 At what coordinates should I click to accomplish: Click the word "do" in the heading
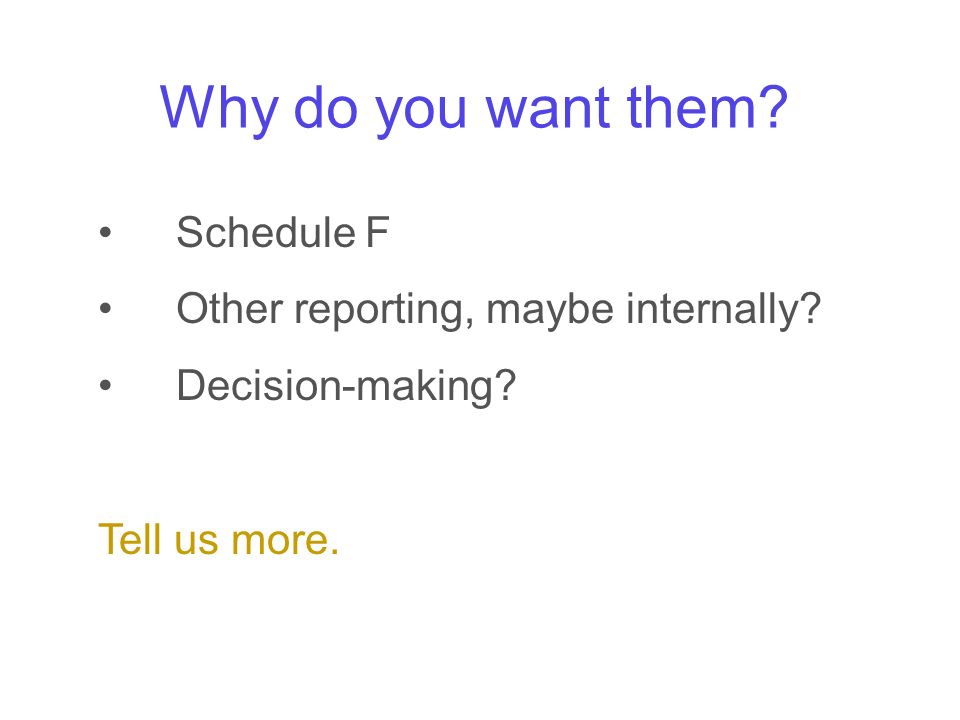point(326,107)
